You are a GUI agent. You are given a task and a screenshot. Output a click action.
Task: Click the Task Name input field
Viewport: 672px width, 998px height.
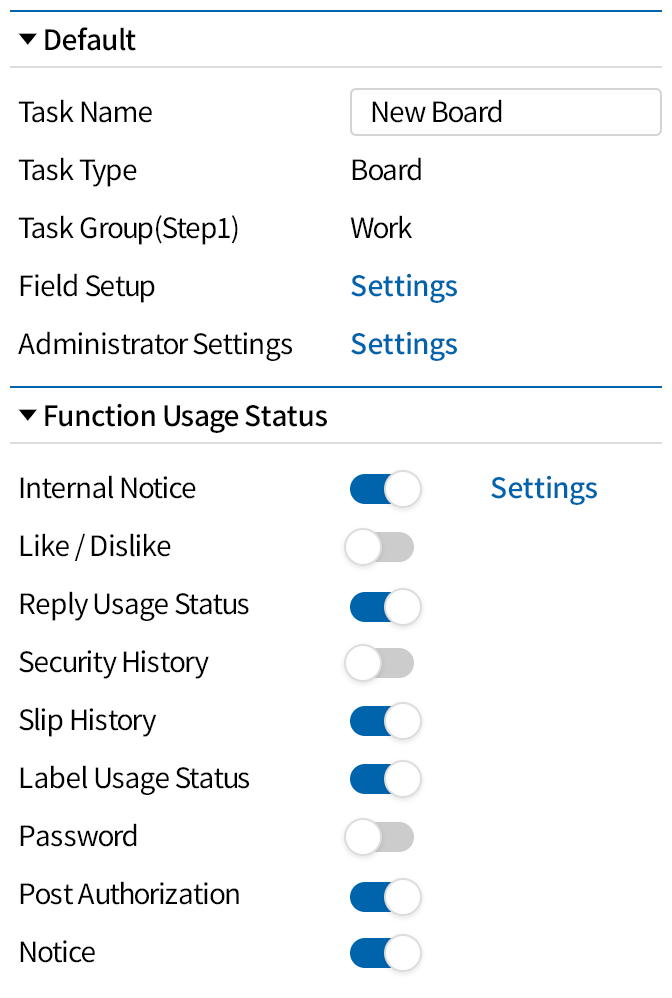click(x=505, y=112)
